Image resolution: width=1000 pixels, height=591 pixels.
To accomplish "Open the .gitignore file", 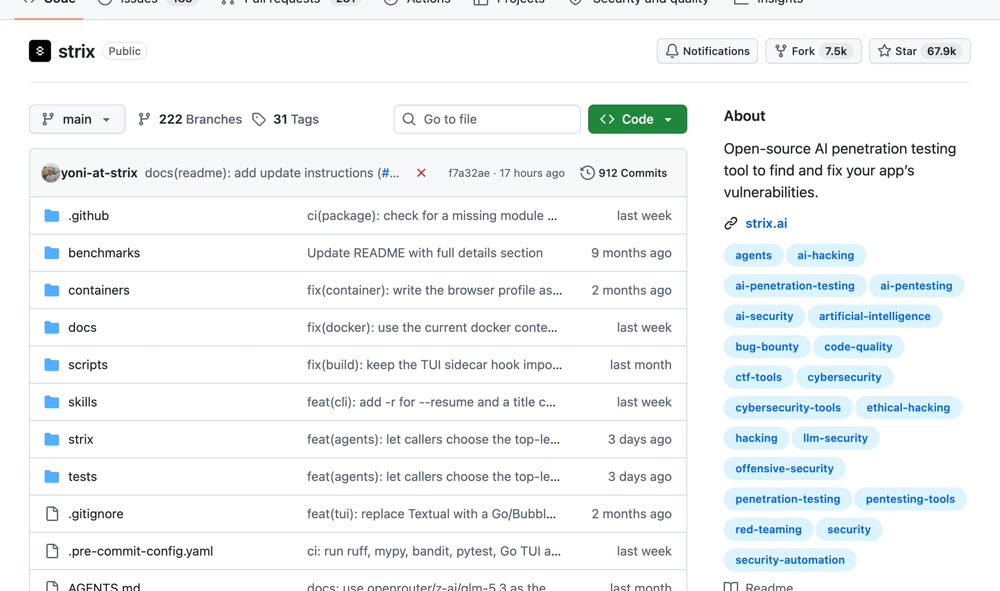I will tap(96, 514).
